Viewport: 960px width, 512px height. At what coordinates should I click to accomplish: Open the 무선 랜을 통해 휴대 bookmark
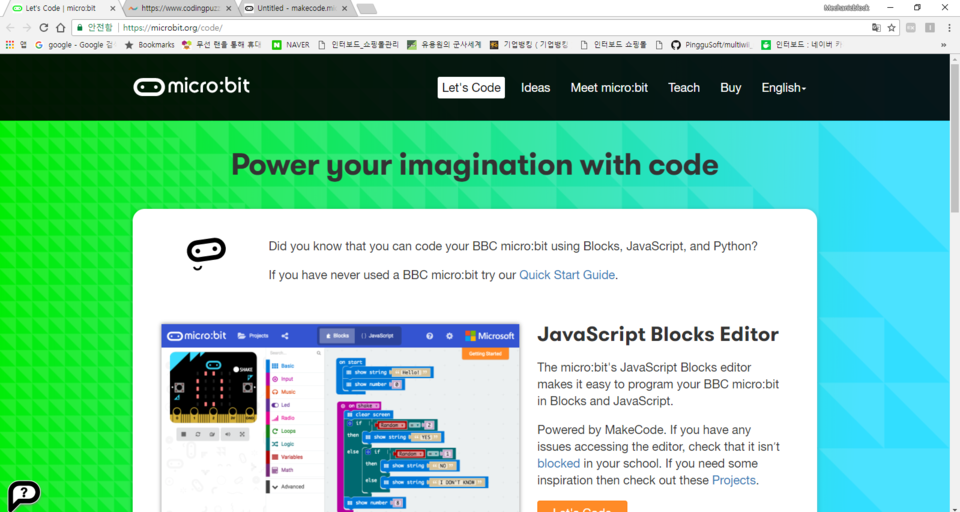click(x=222, y=45)
